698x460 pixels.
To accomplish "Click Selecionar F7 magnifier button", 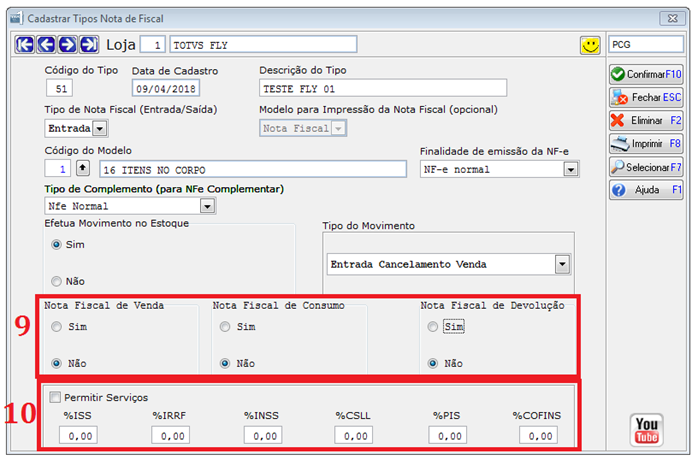I will (646, 167).
